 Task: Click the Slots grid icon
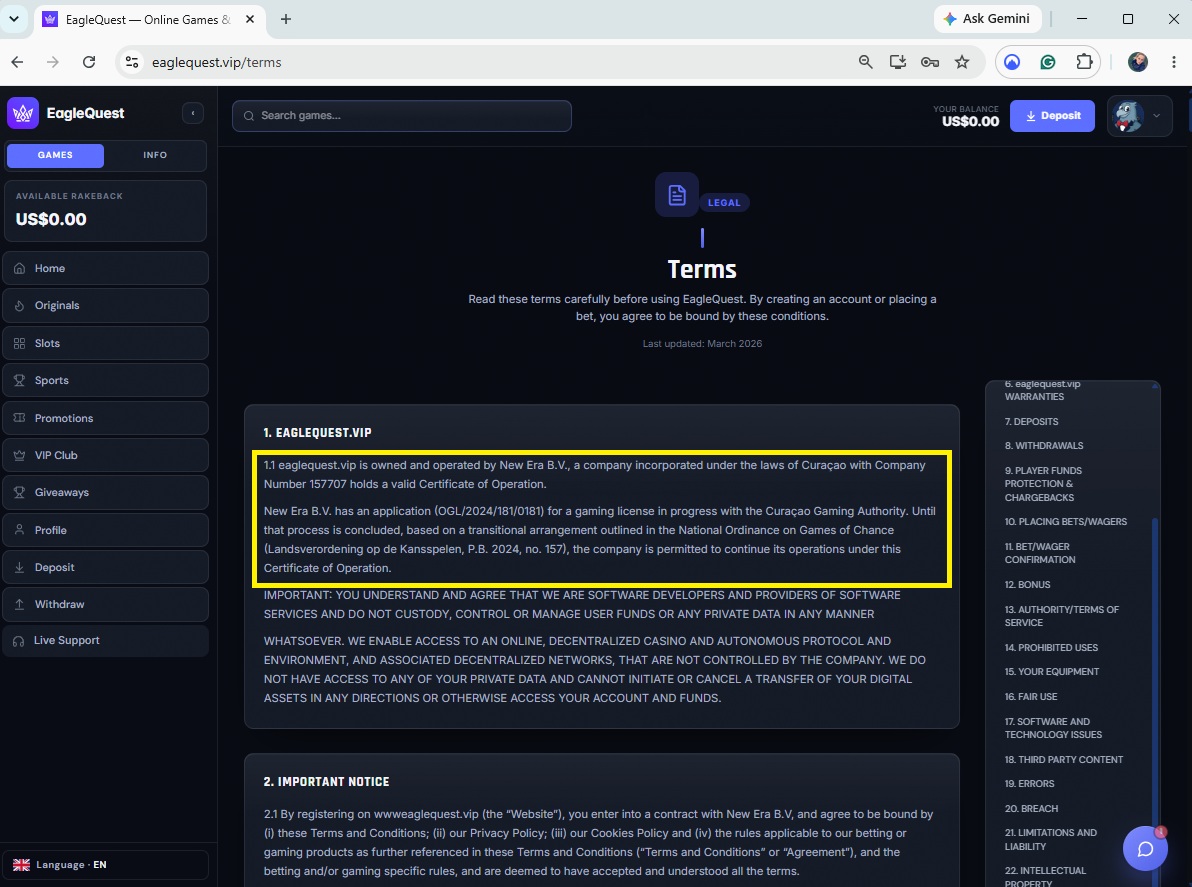point(20,344)
